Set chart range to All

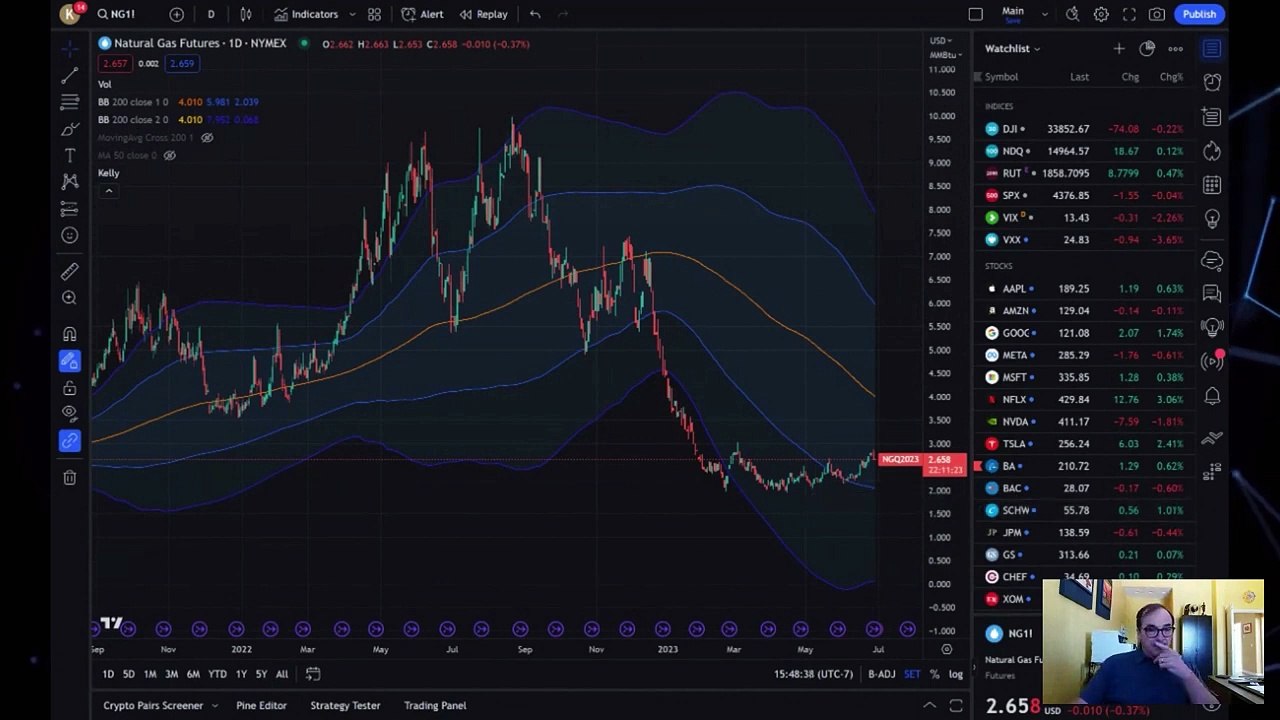[282, 674]
